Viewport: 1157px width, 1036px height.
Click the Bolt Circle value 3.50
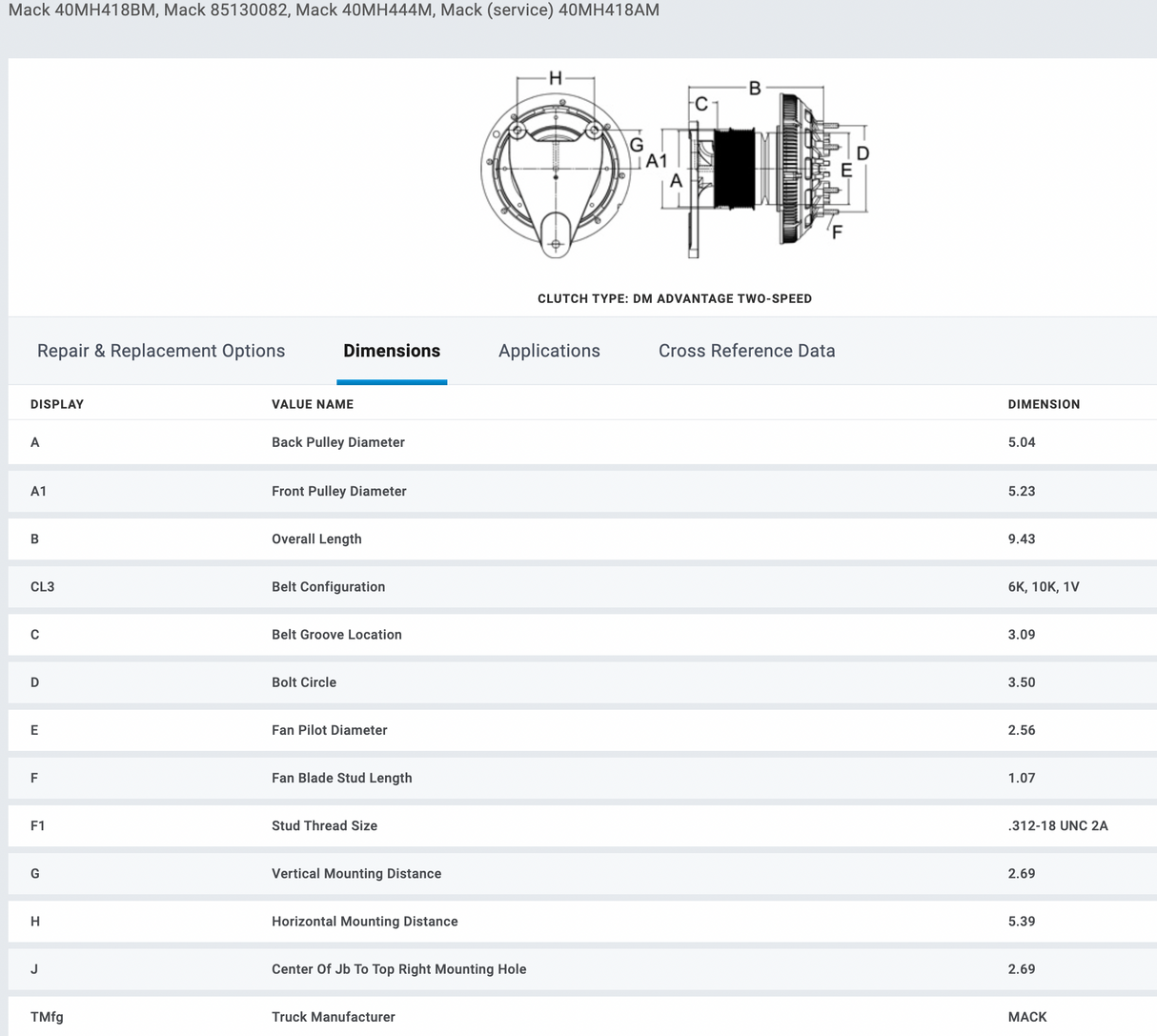pyautogui.click(x=1022, y=682)
